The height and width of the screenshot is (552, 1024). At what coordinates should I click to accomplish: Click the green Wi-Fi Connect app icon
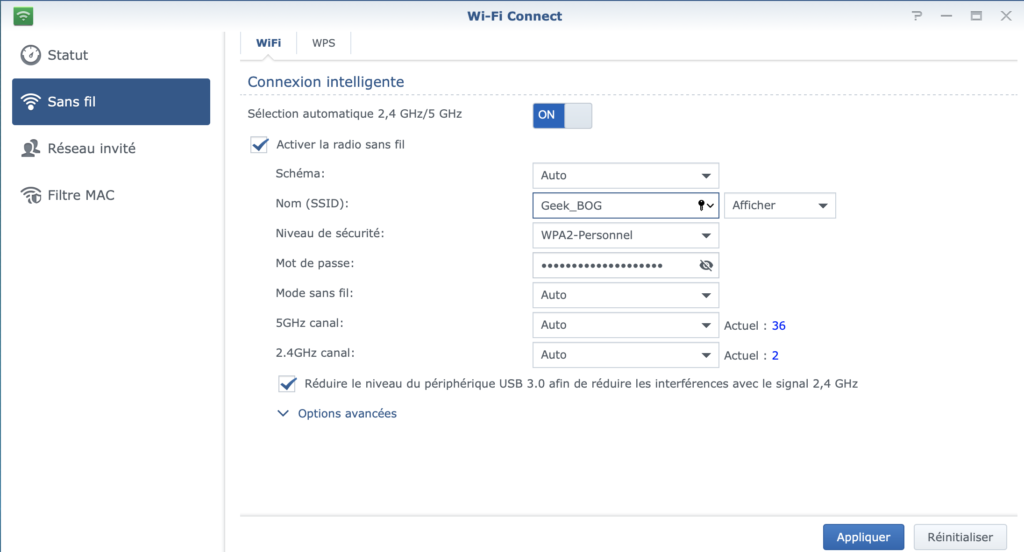point(24,16)
